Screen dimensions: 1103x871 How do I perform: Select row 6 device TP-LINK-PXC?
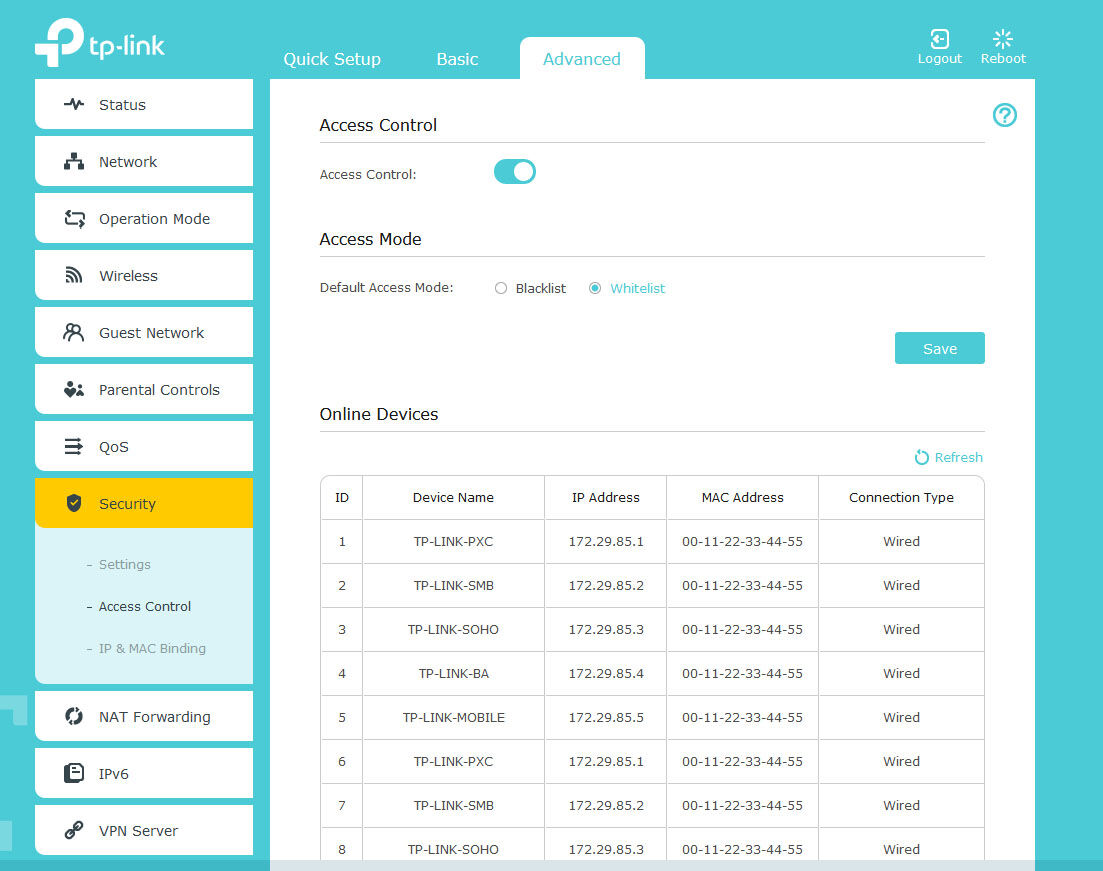coord(453,761)
